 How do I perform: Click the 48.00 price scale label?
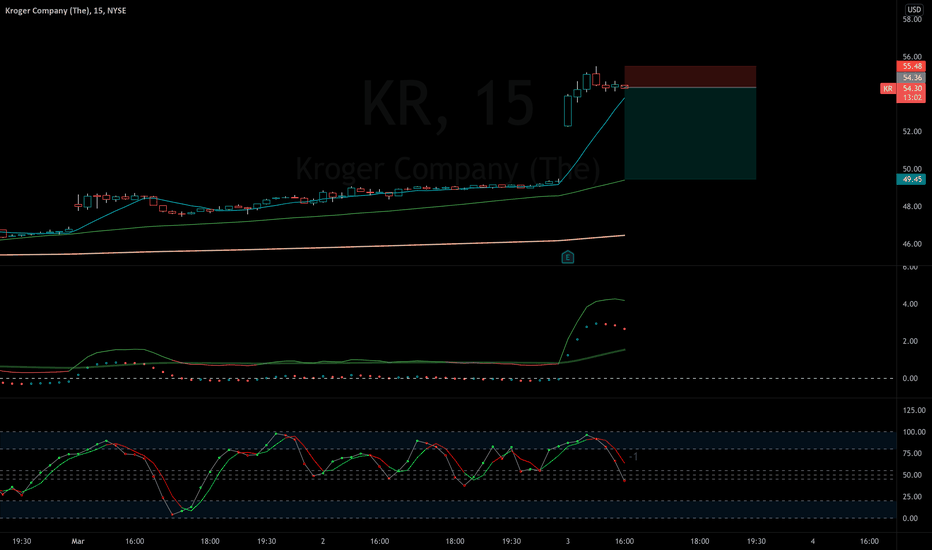(x=912, y=206)
